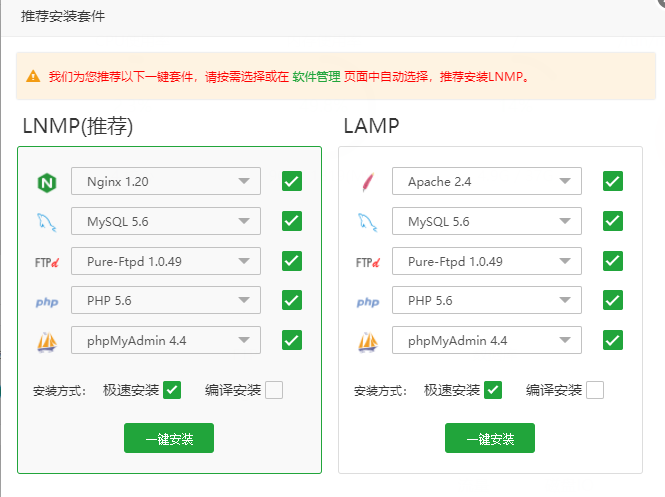Uncheck Pure-Ftpd checkbox in LAMP
Image resolution: width=665 pixels, height=497 pixels.
(613, 261)
